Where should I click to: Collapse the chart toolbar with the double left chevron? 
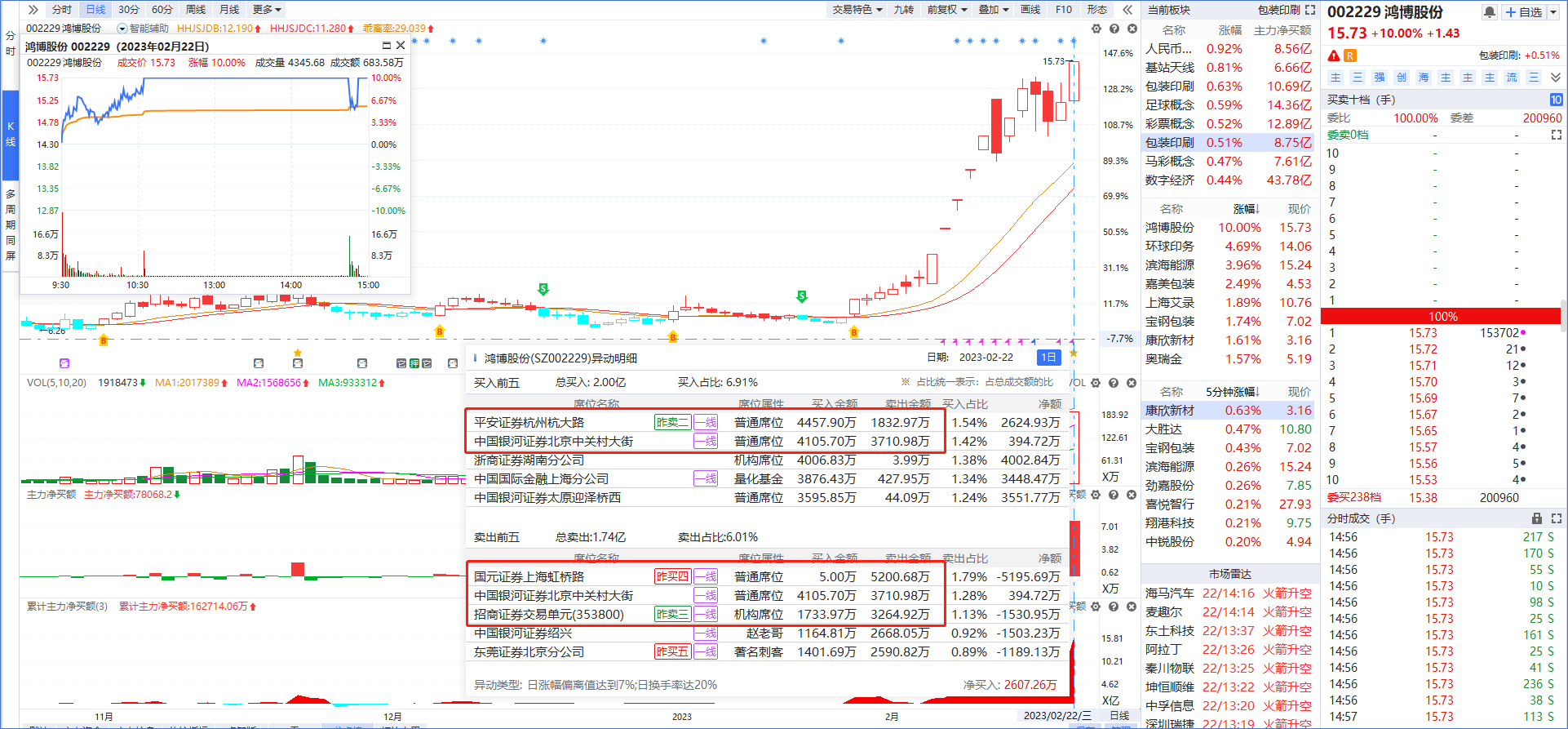click(x=1127, y=10)
